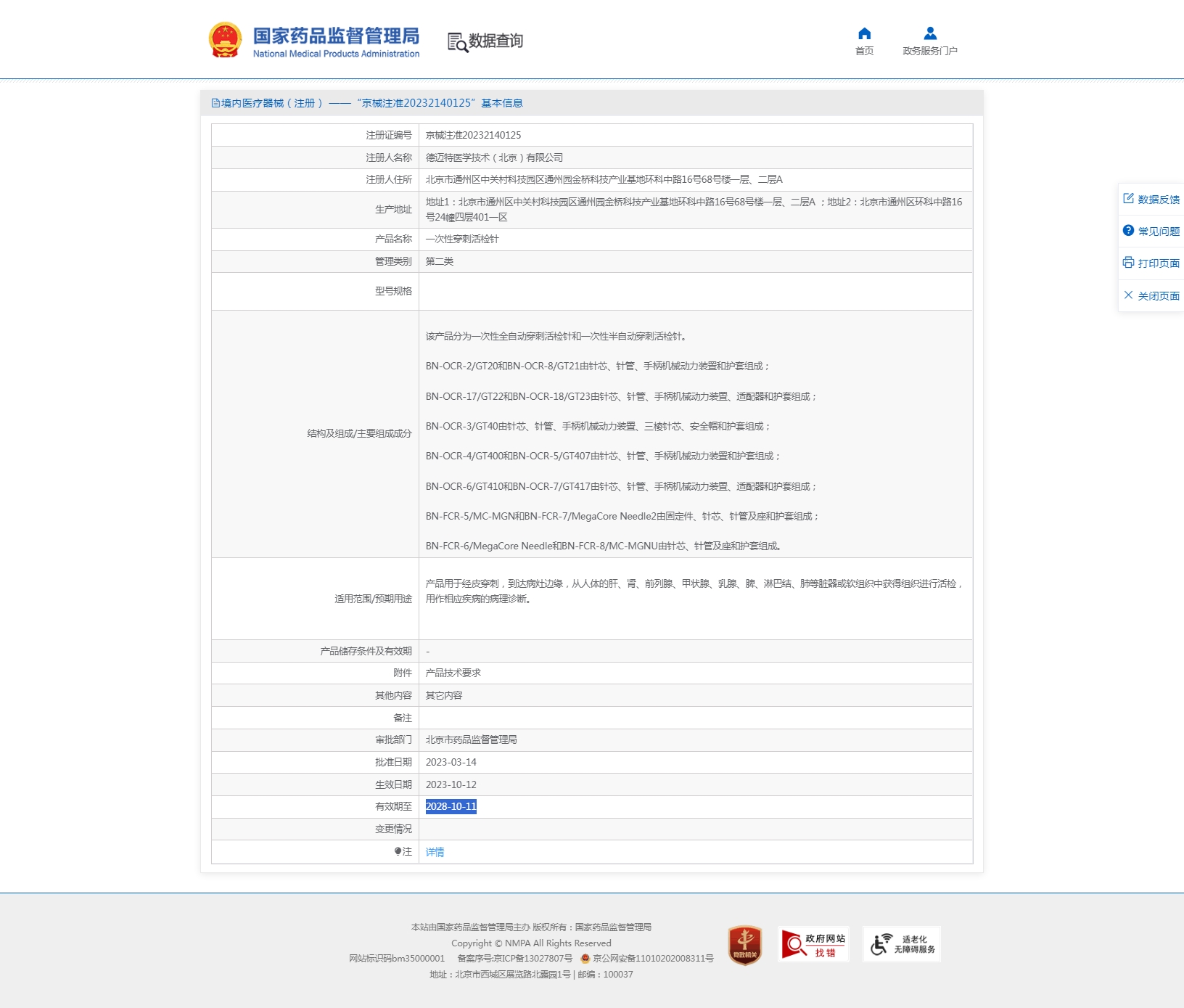
Task: Go to 首页 text link
Action: pos(864,51)
